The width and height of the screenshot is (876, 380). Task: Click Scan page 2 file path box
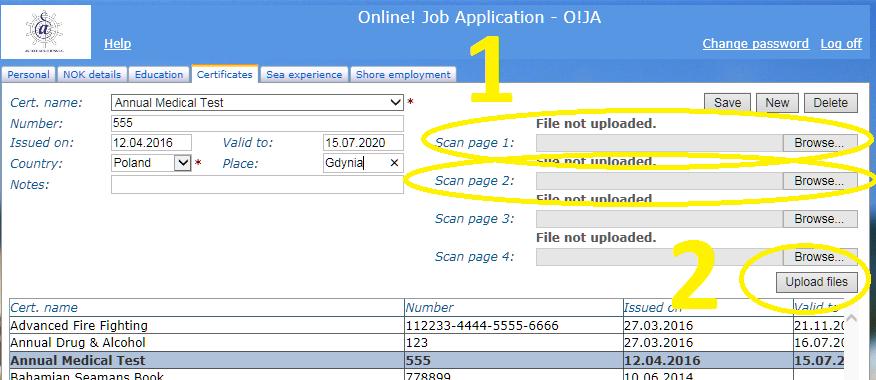coord(659,181)
